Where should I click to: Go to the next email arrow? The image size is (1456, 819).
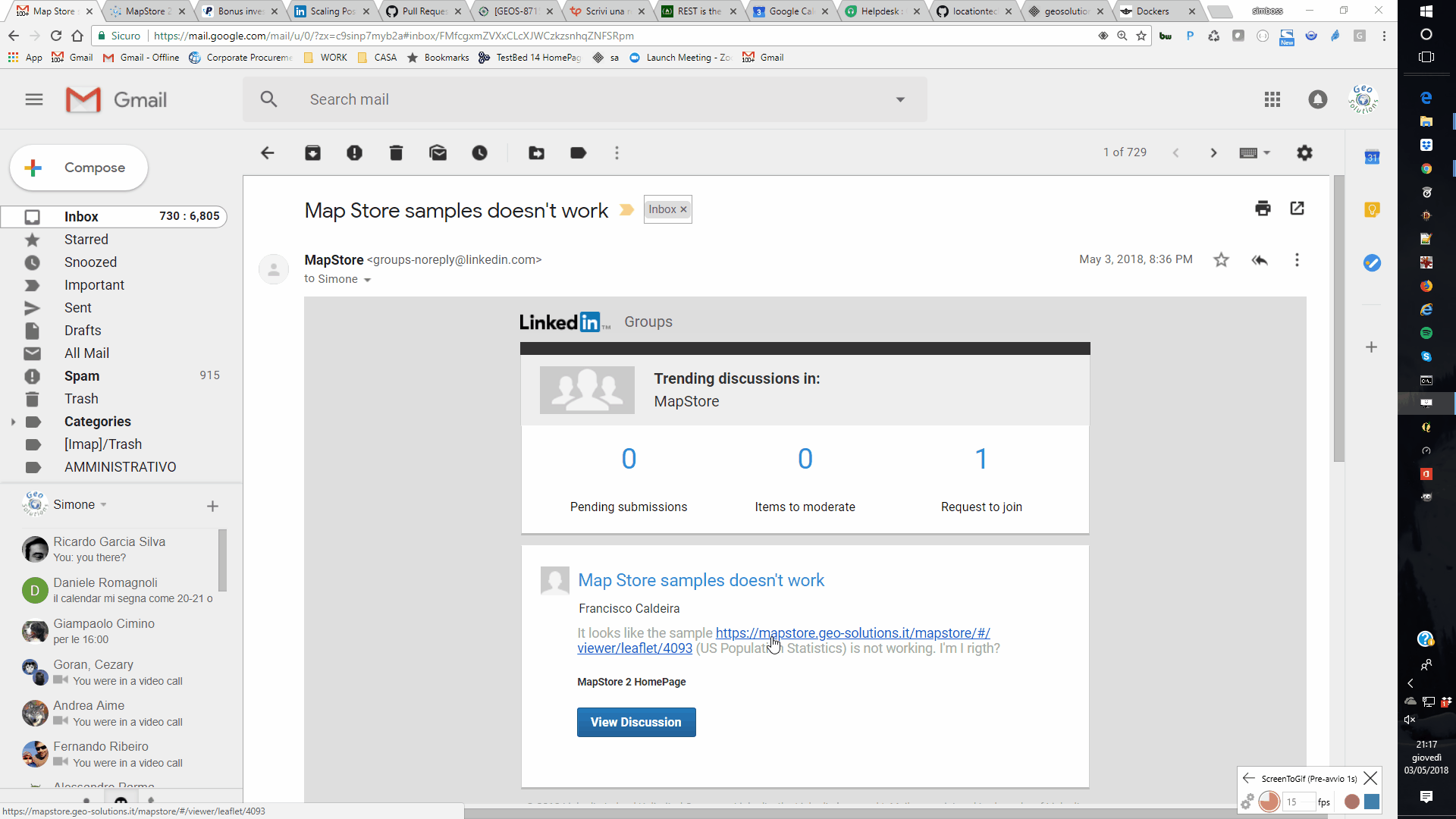click(1213, 153)
